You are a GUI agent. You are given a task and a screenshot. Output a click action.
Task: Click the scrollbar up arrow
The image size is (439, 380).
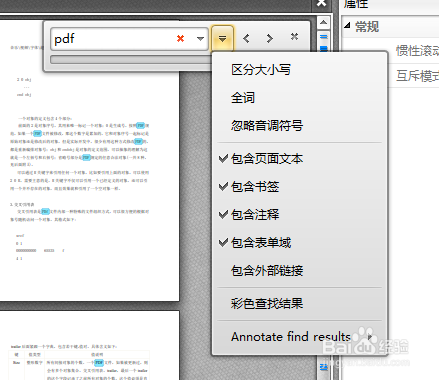click(323, 23)
